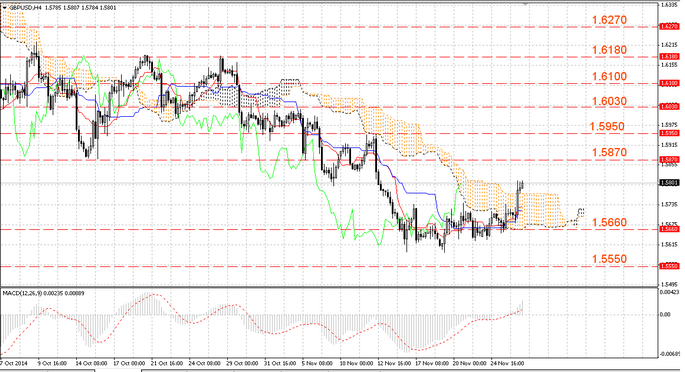
Task: Click the 29 Oct 00:00 time label
Action: 242,363
